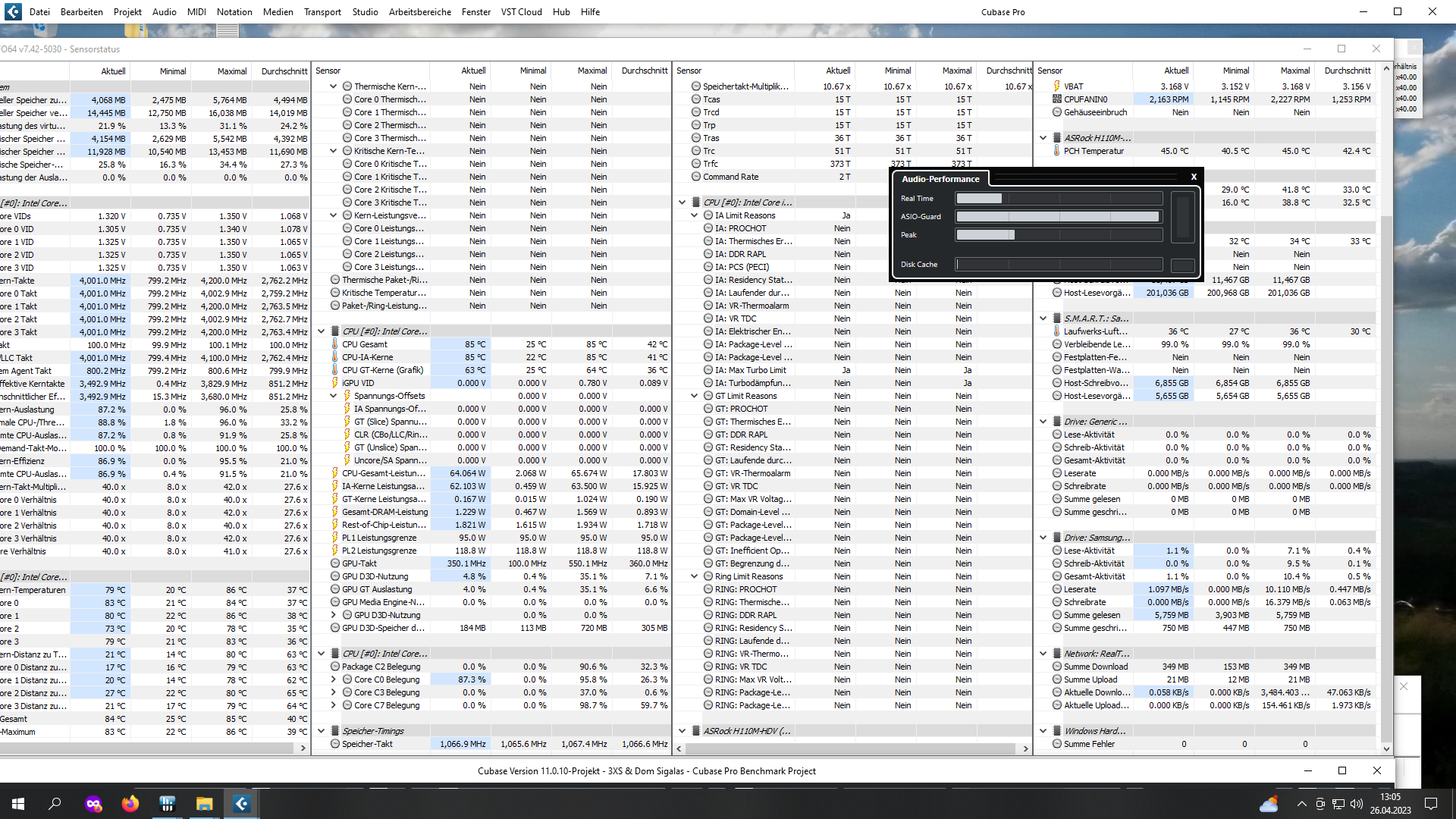
Task: Open the notification center icon
Action: click(x=1431, y=804)
